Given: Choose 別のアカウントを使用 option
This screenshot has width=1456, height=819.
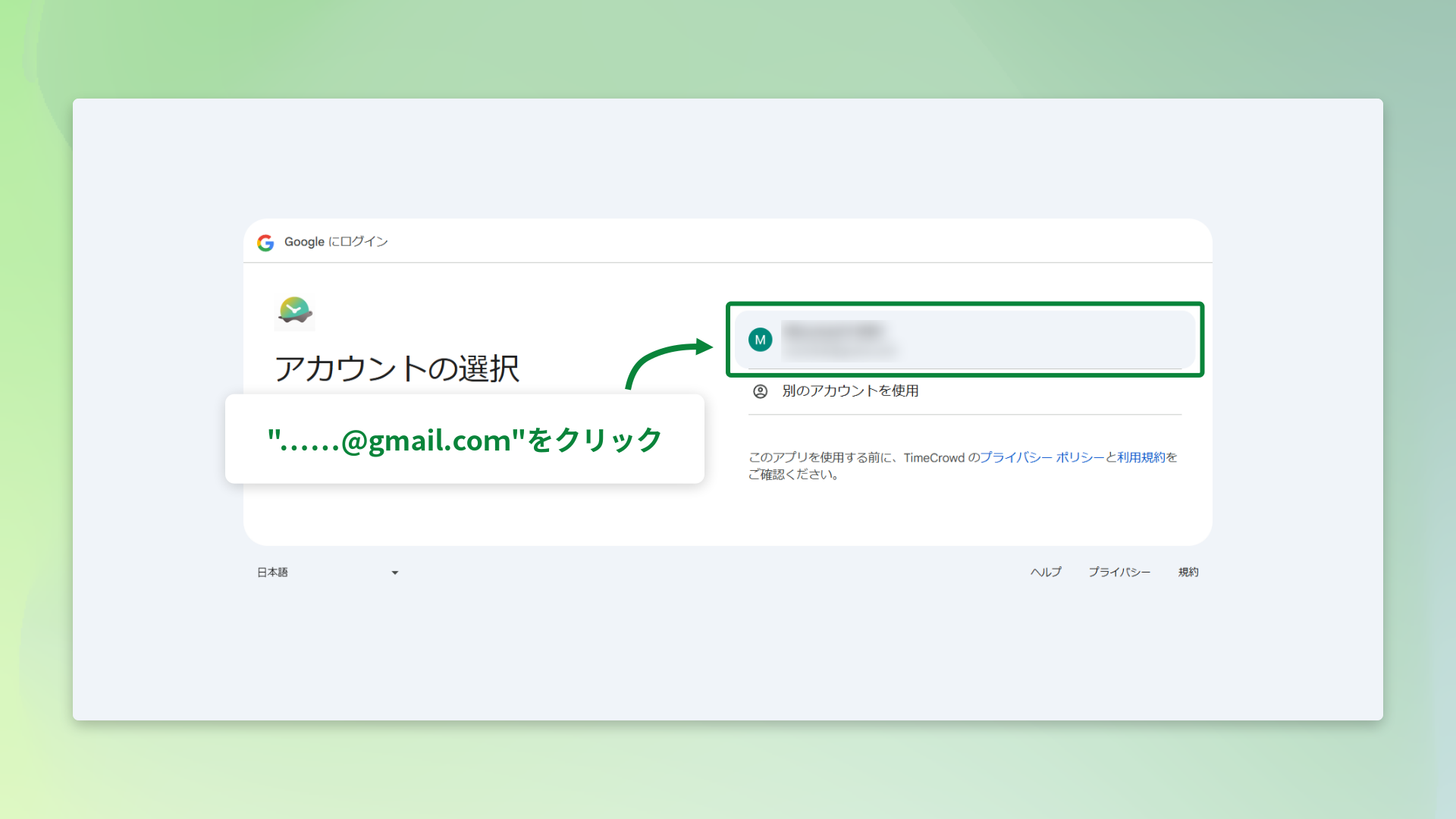Looking at the screenshot, I should point(850,391).
